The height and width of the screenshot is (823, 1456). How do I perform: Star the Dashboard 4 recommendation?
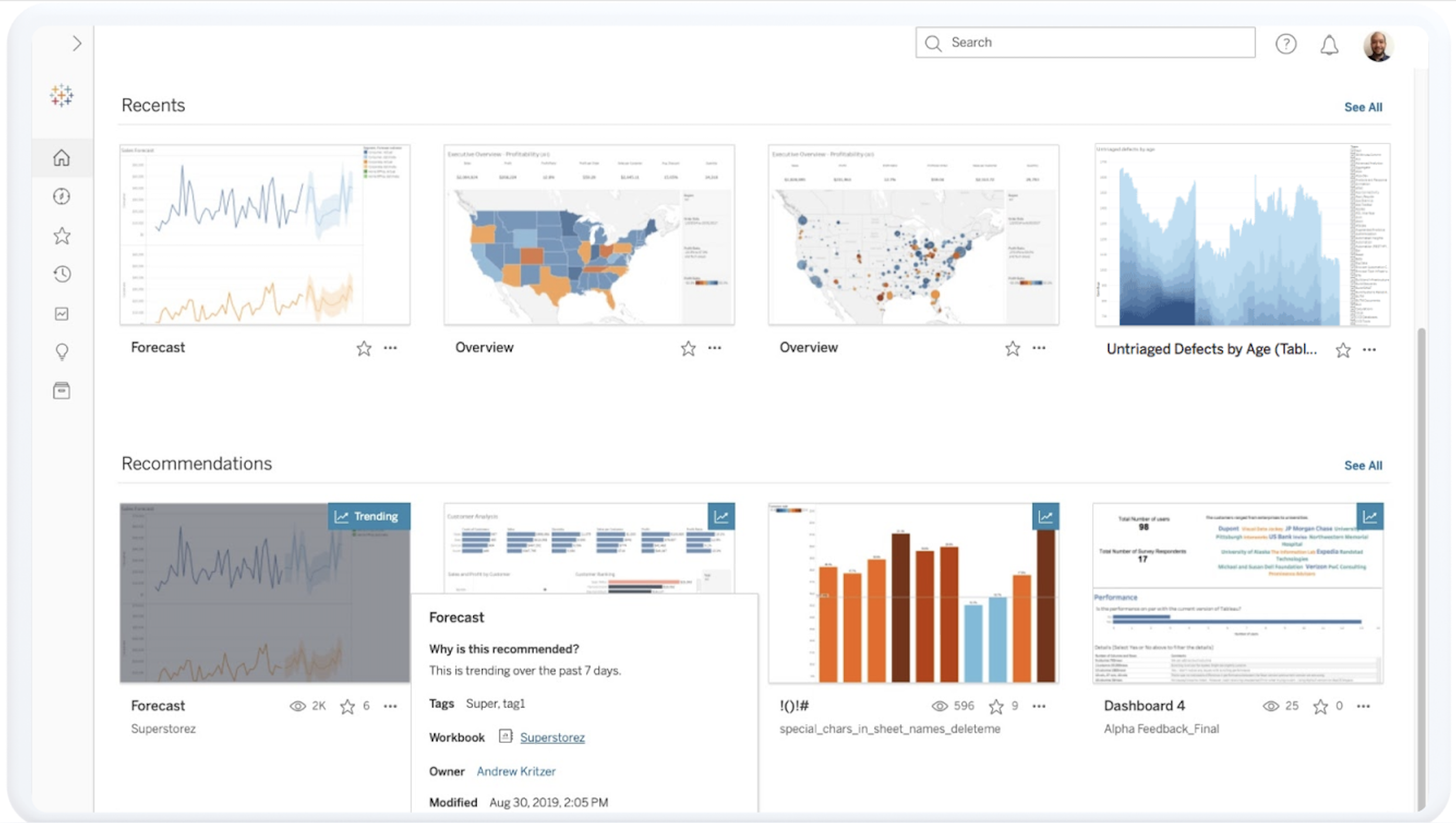click(x=1320, y=706)
